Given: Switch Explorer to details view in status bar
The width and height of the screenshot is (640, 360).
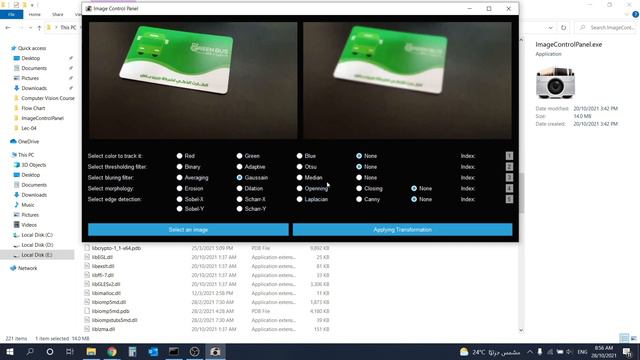Looking at the screenshot, I should (624, 338).
